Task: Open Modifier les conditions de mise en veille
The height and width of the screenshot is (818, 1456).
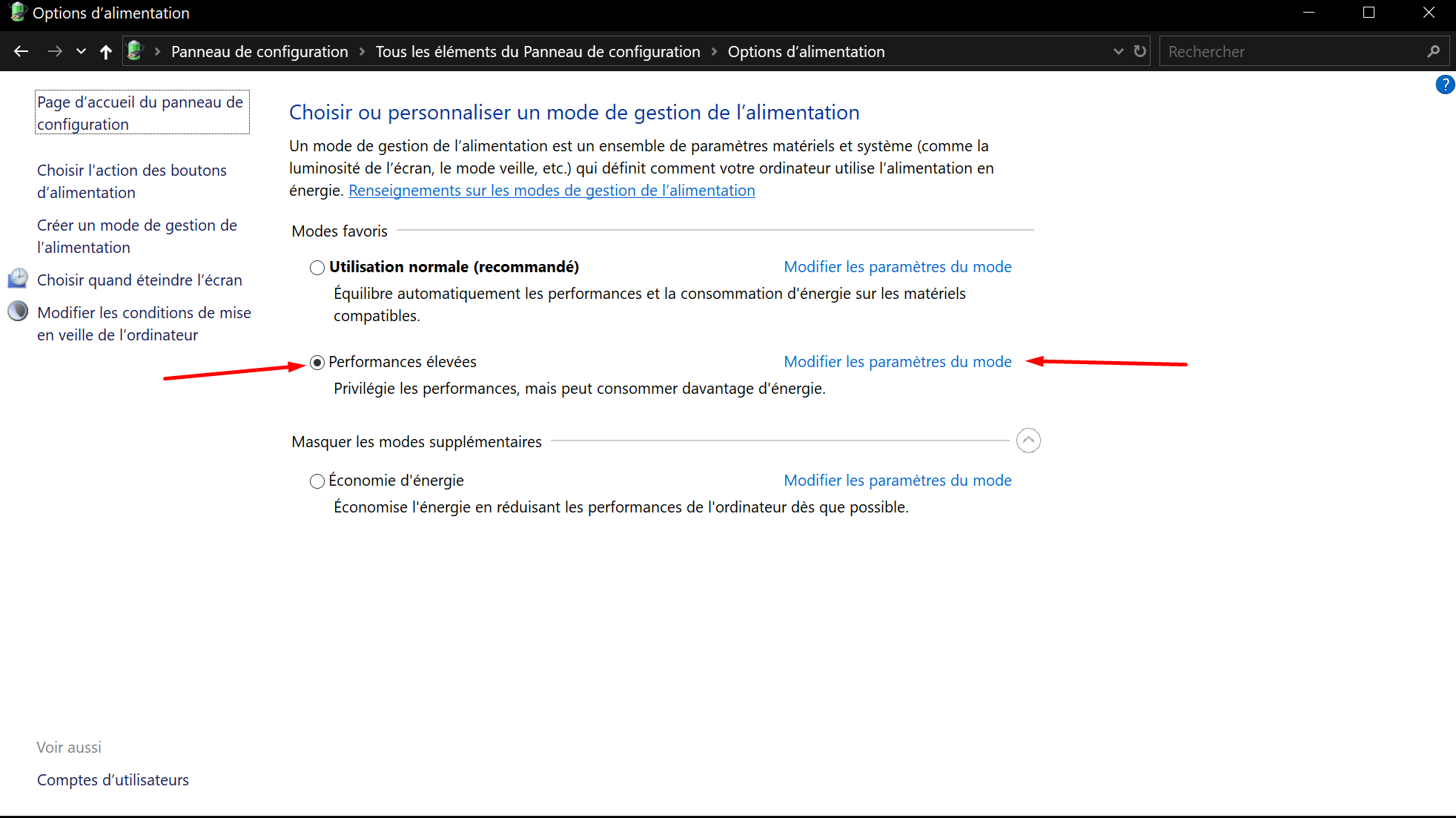Action: [144, 323]
